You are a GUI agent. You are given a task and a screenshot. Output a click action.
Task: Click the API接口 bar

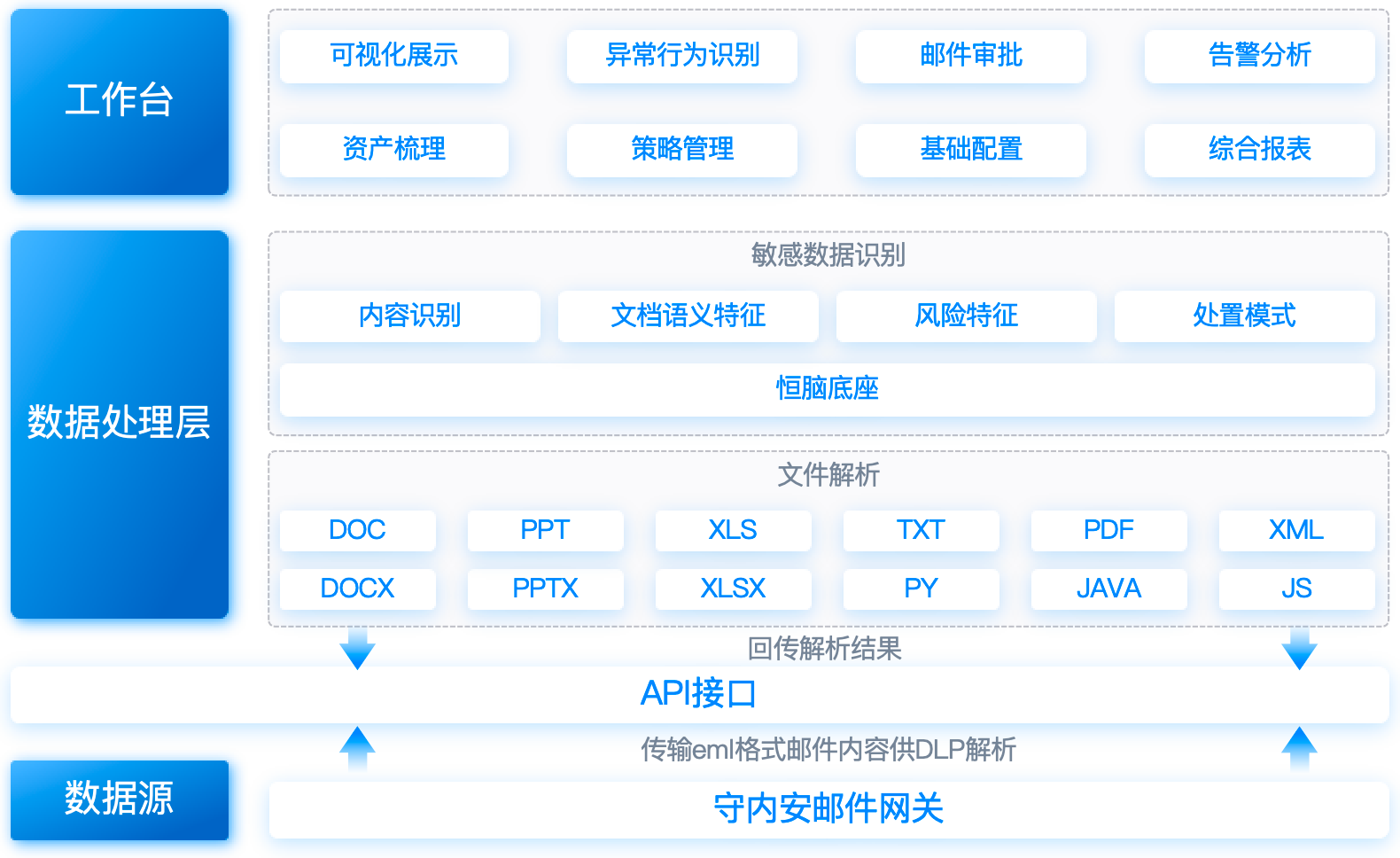coord(700,695)
